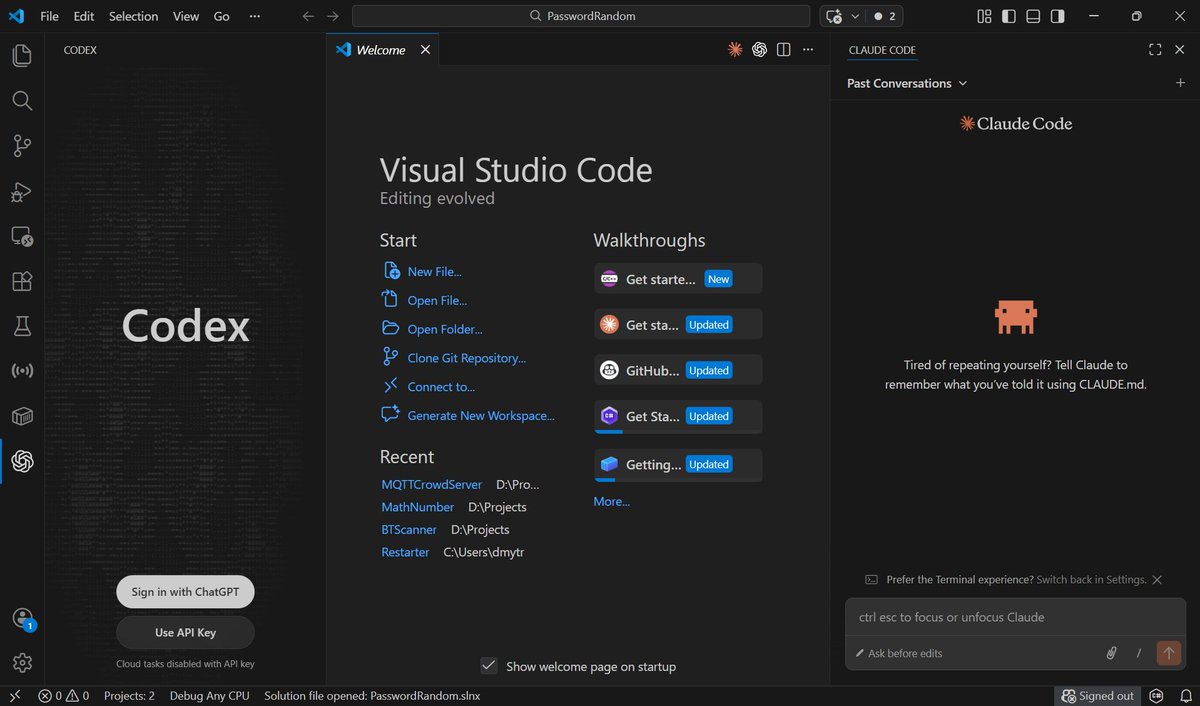Go back with the left arrow
The height and width of the screenshot is (706, 1200).
point(308,16)
